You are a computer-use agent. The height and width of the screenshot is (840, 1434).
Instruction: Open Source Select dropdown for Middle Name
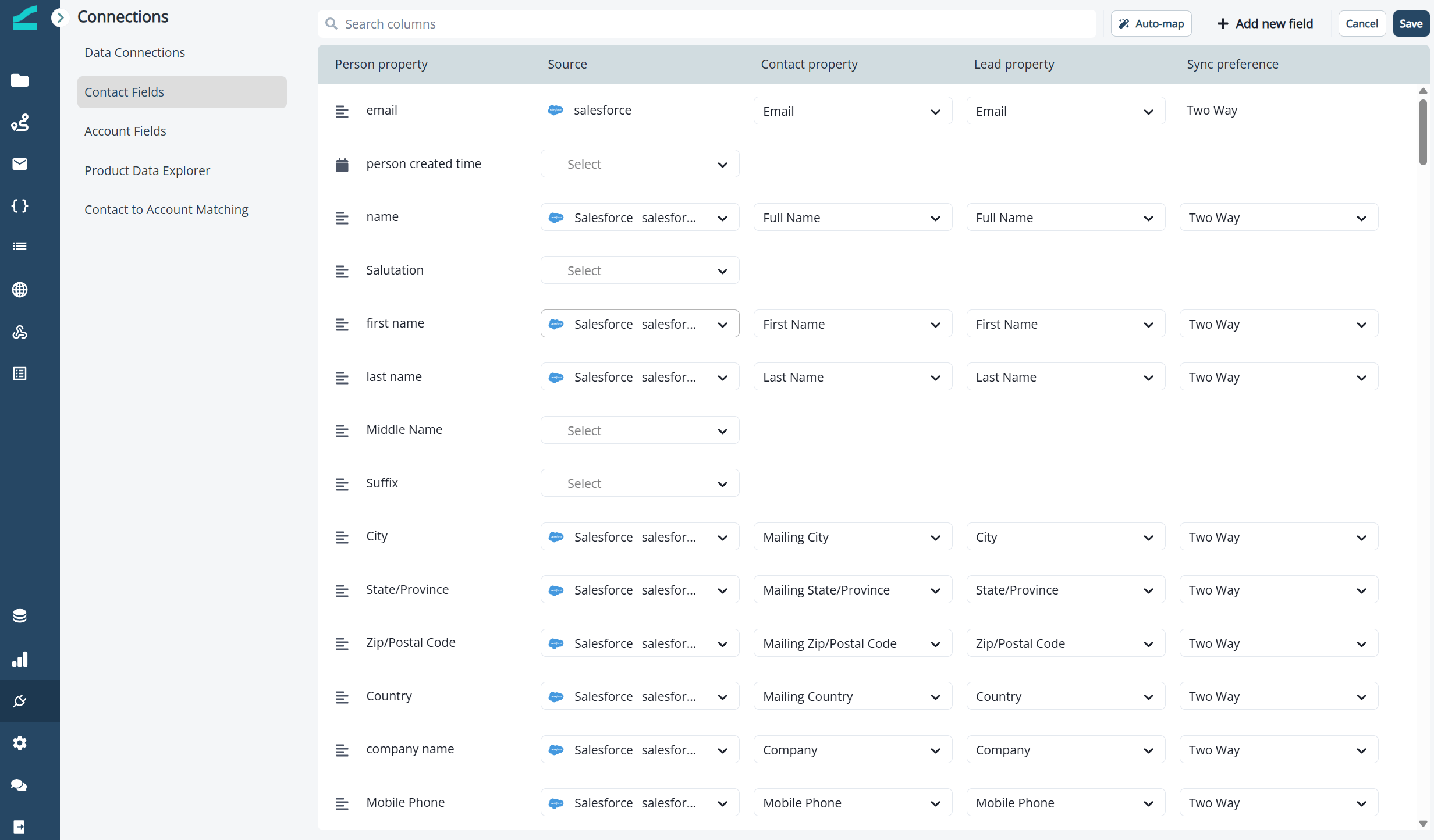click(640, 430)
